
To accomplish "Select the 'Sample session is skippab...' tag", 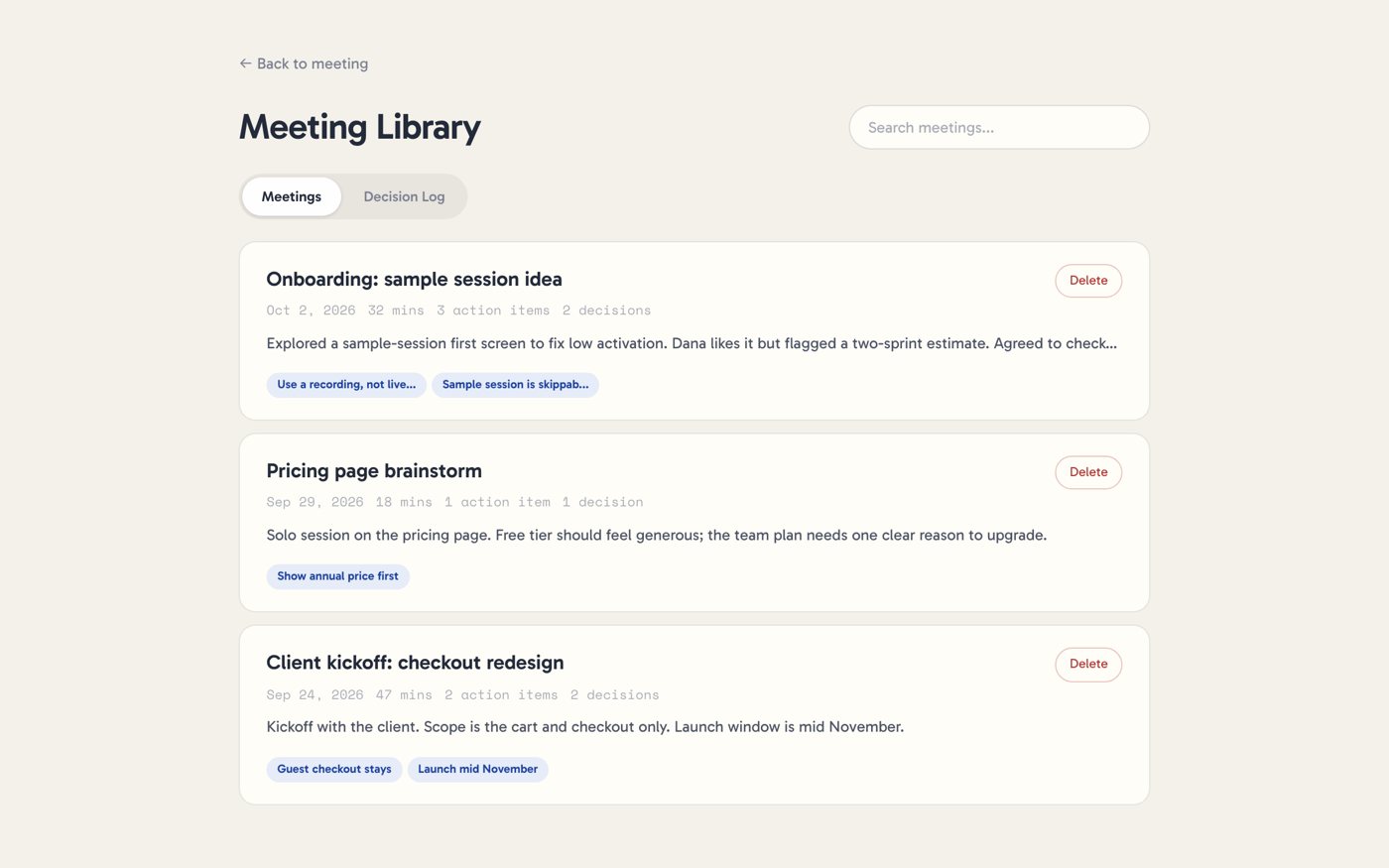I will (x=515, y=385).
